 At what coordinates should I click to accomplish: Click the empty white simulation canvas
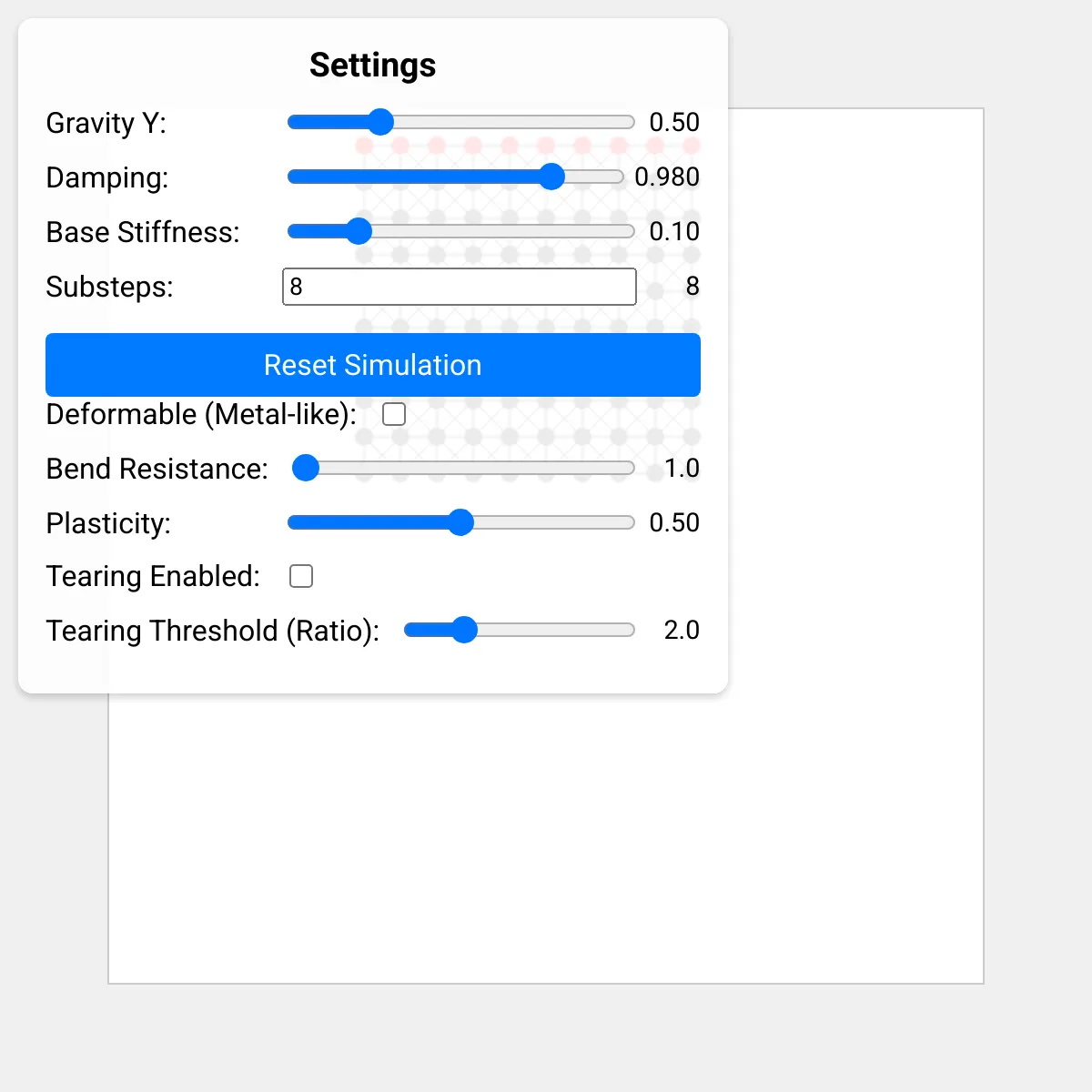[x=546, y=837]
